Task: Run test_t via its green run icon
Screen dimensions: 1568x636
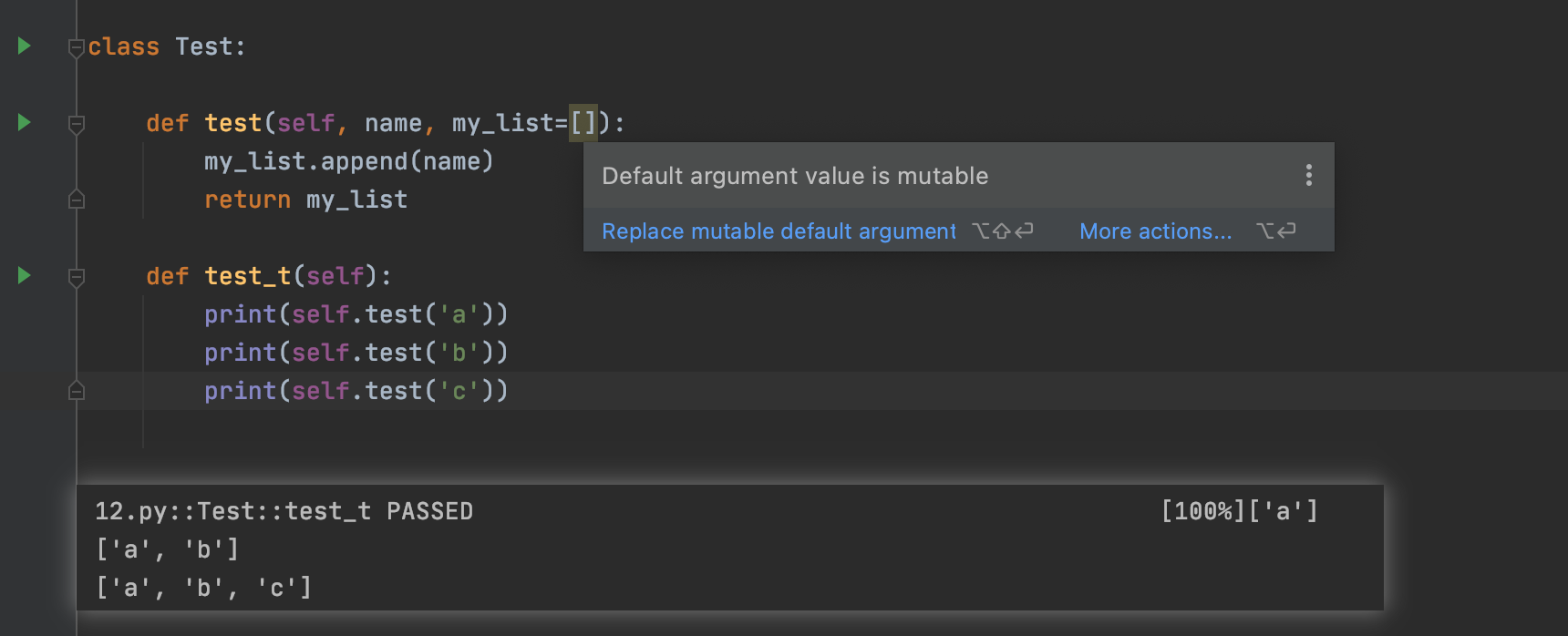Action: (24, 275)
